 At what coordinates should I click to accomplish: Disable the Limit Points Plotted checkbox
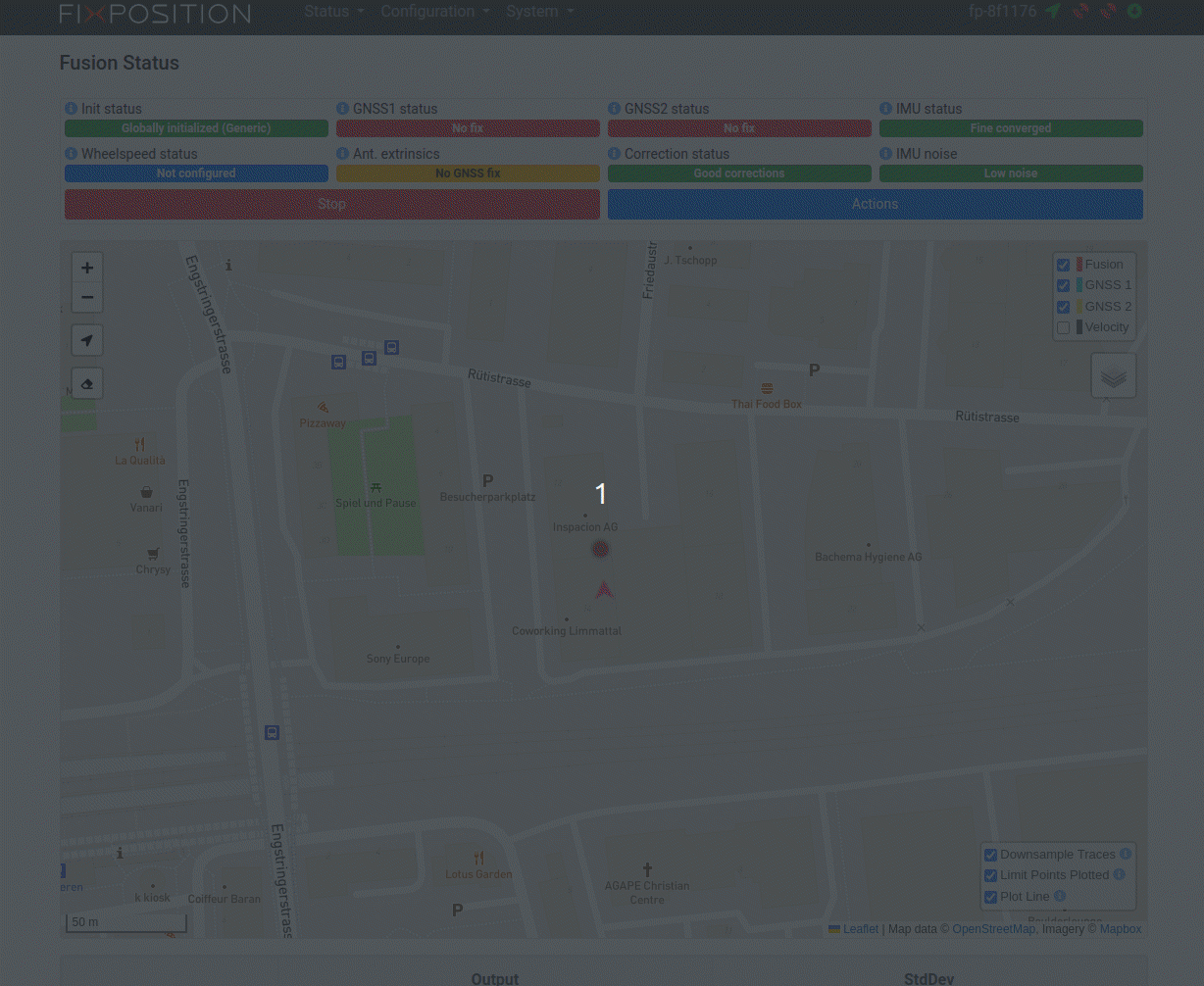[x=990, y=875]
